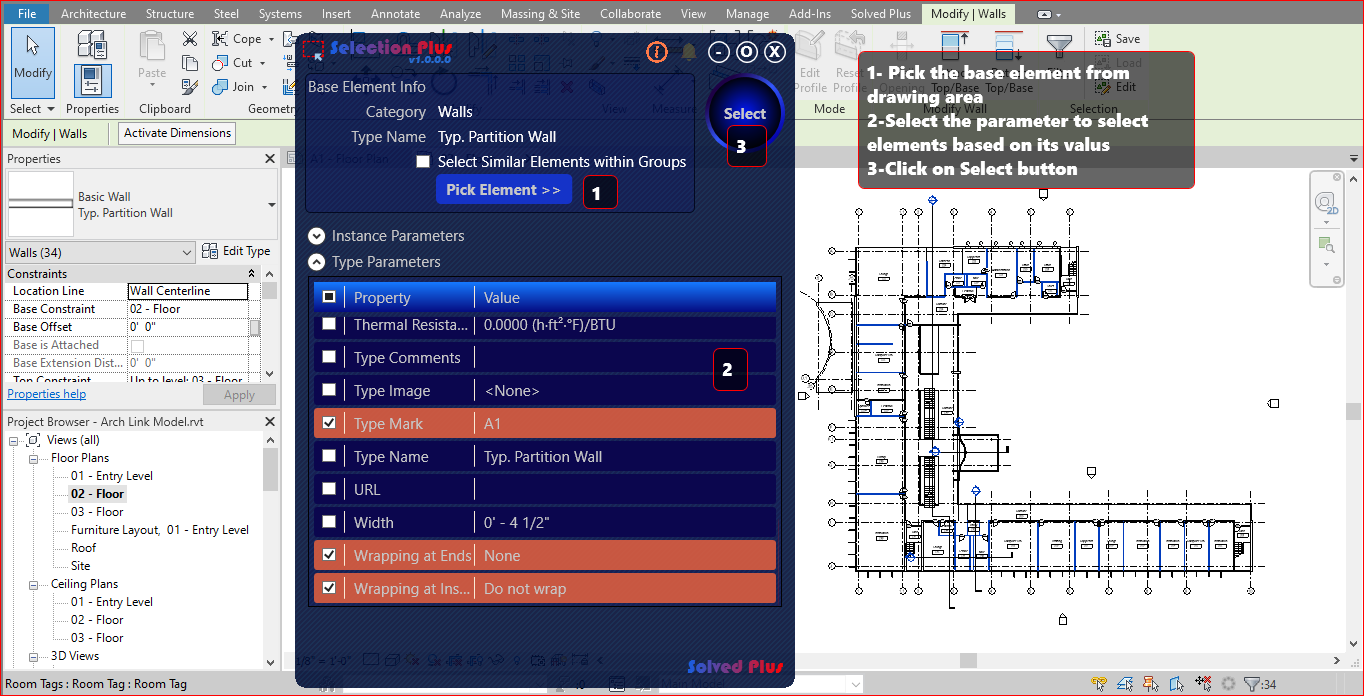The width and height of the screenshot is (1364, 696).
Task: Open the Join tool dropdown arrow
Action: click(264, 87)
